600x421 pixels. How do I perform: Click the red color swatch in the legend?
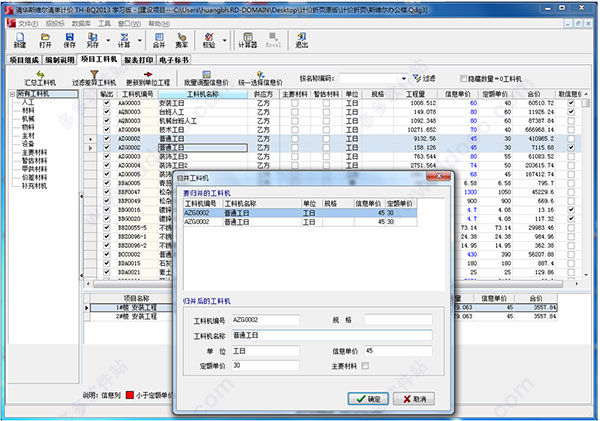pos(130,395)
